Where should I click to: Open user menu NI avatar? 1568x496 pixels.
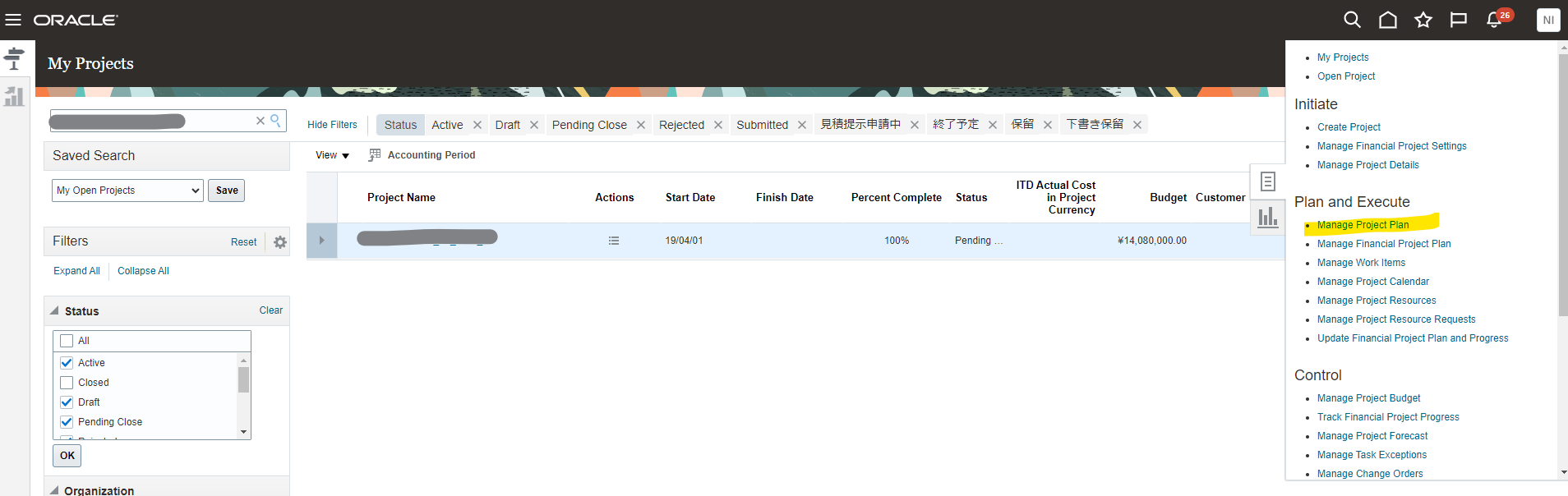tap(1548, 20)
